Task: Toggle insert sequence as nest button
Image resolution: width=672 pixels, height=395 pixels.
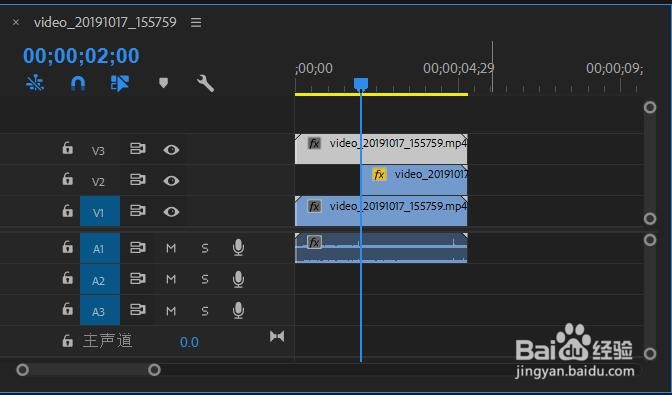Action: click(35, 83)
